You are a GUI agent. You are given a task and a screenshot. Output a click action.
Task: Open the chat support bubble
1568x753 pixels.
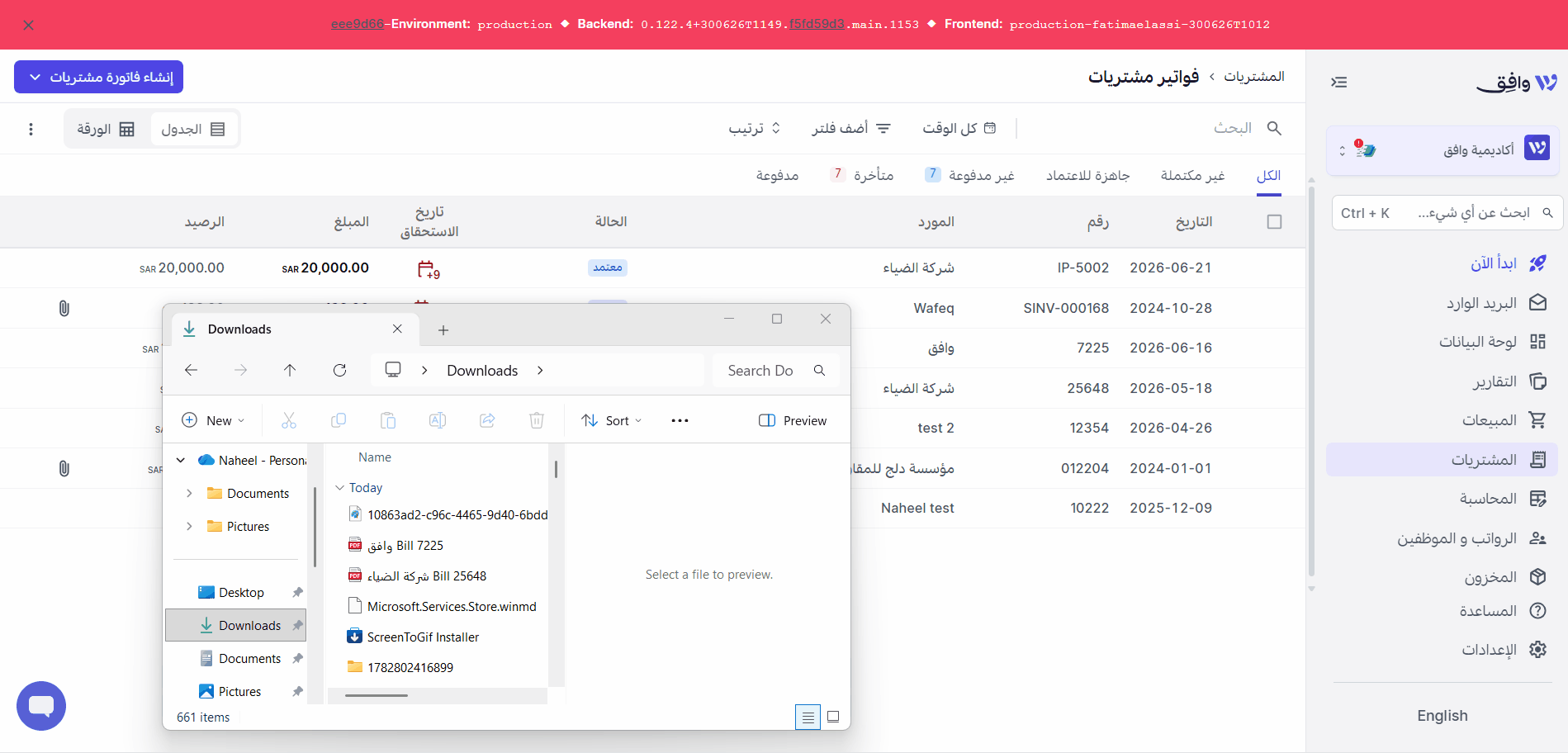(41, 706)
